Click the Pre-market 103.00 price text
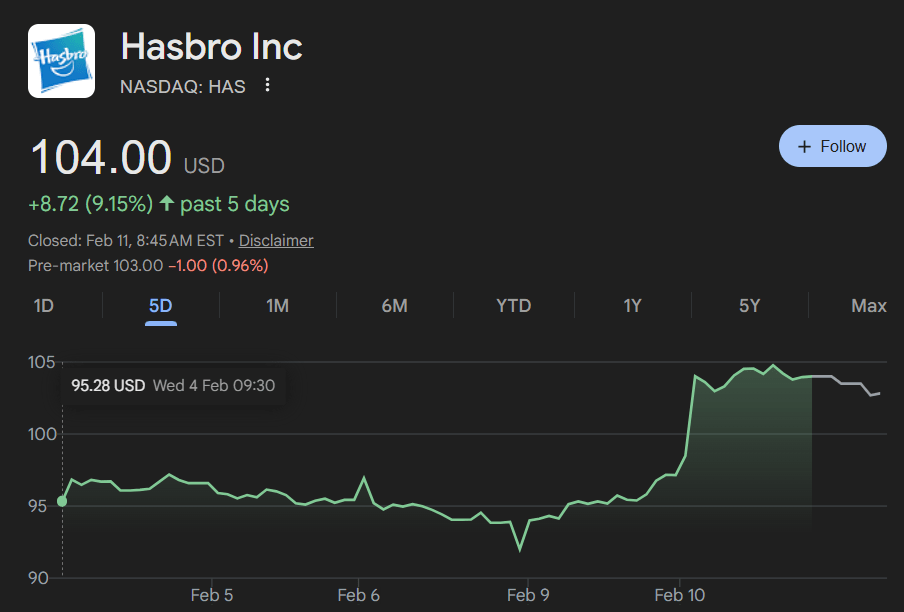 point(96,265)
